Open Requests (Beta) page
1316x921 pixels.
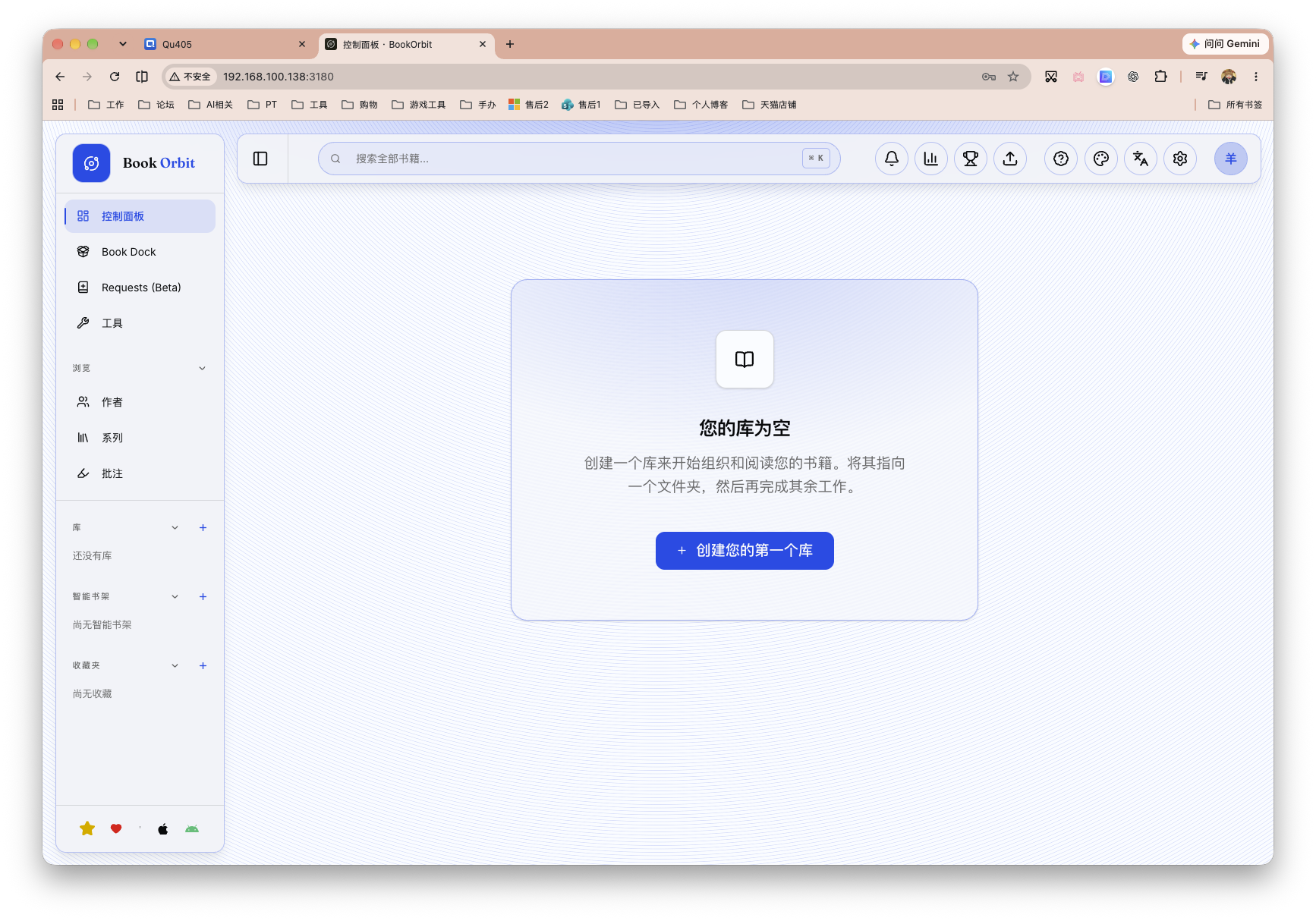[x=140, y=288]
